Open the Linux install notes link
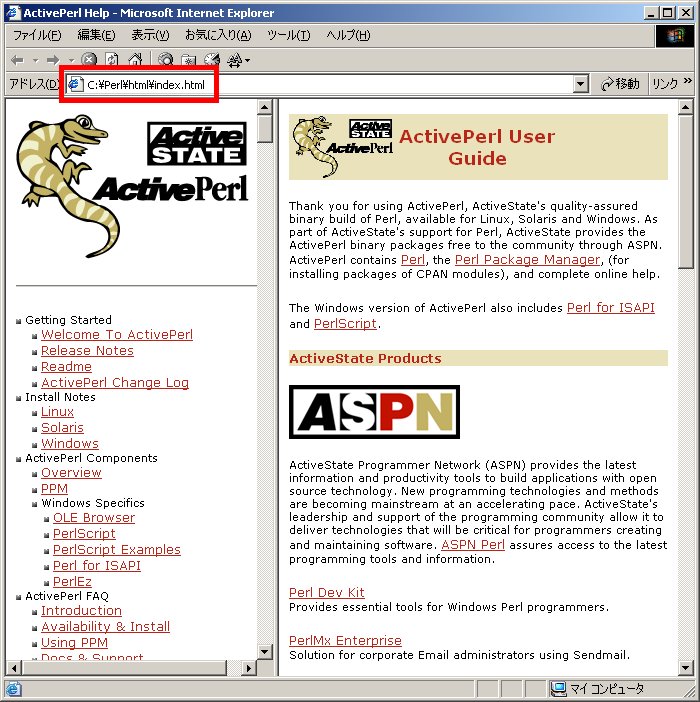 point(57,411)
